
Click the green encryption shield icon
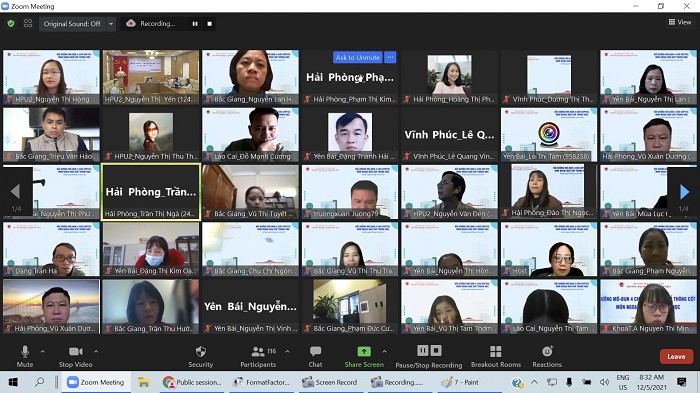click(11, 23)
